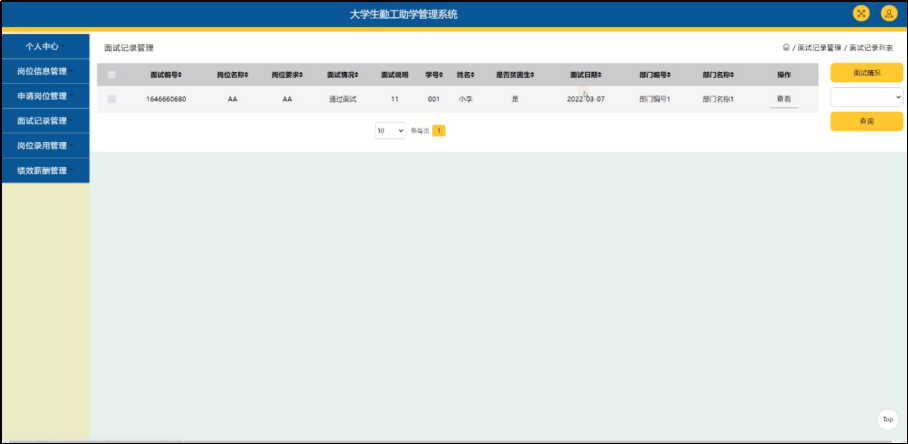Viewport: 908px width, 444px height.
Task: Sort the table by 面试日期 column
Action: 585,75
